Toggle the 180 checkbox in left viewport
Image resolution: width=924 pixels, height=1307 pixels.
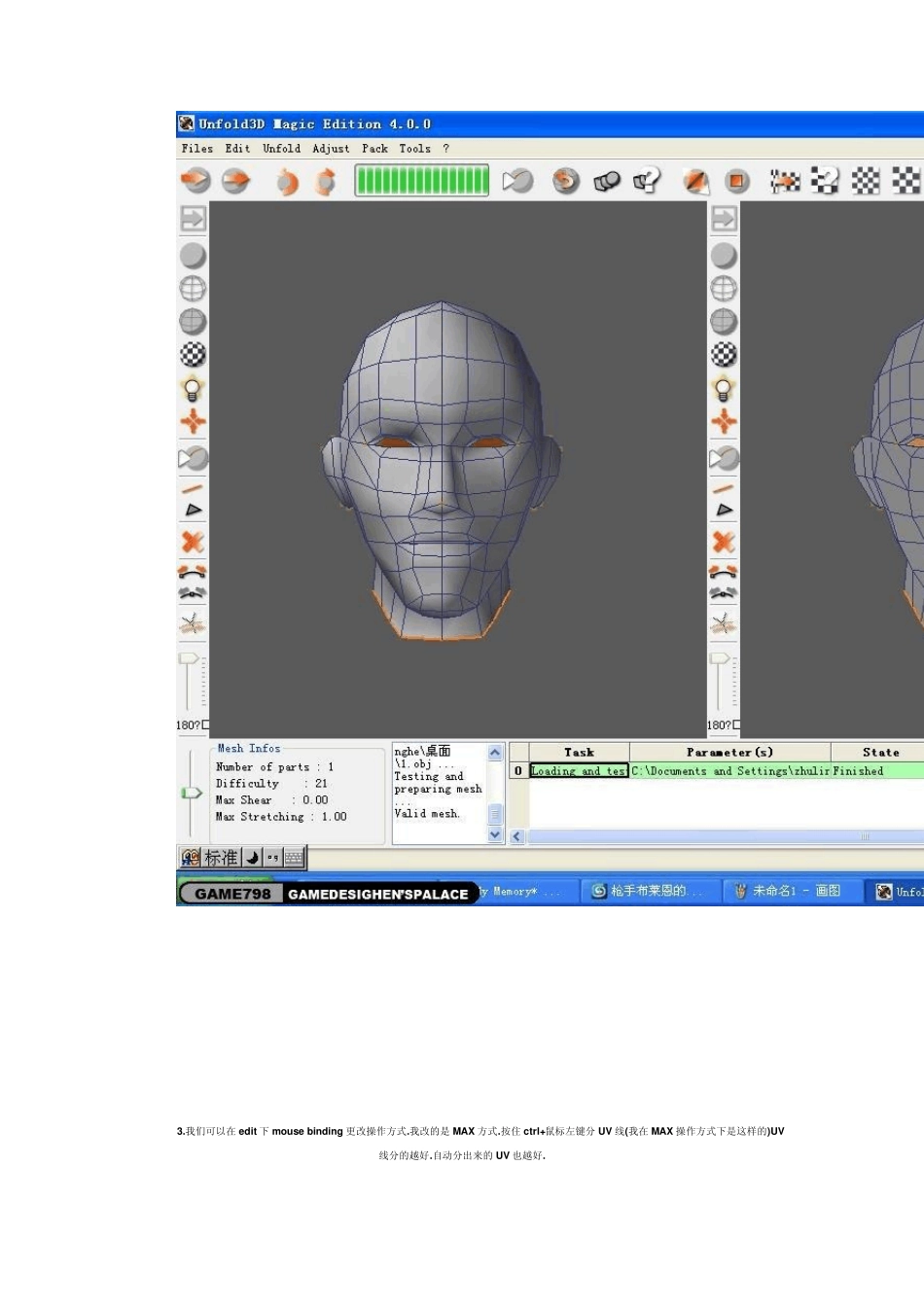(205, 724)
